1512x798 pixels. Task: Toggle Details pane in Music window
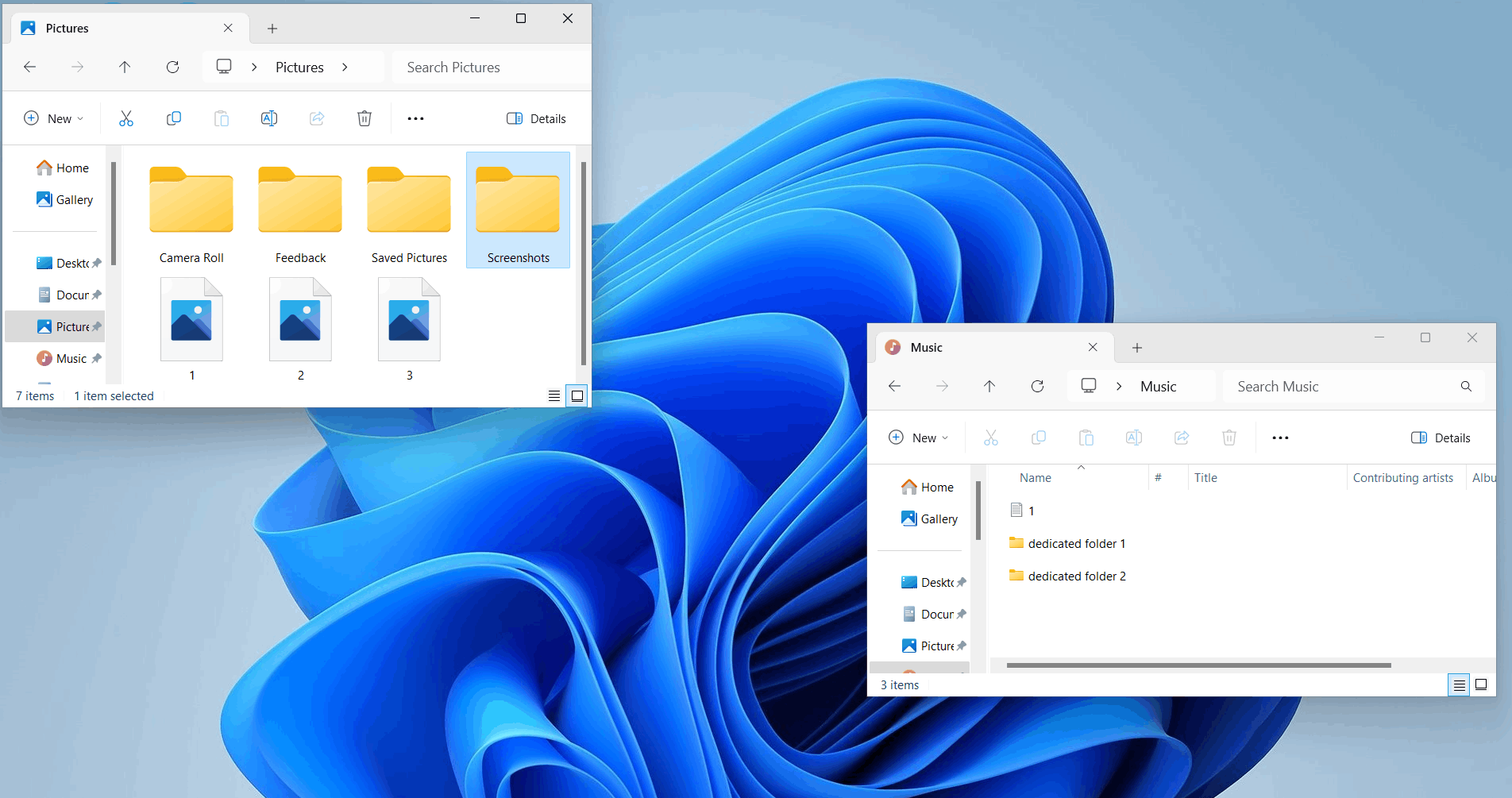pos(1441,438)
